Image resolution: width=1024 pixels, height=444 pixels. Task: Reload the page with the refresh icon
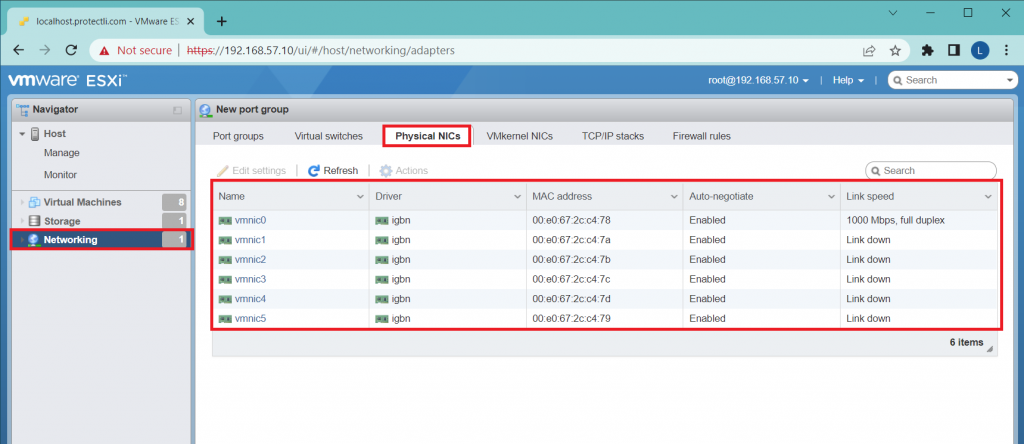72,50
